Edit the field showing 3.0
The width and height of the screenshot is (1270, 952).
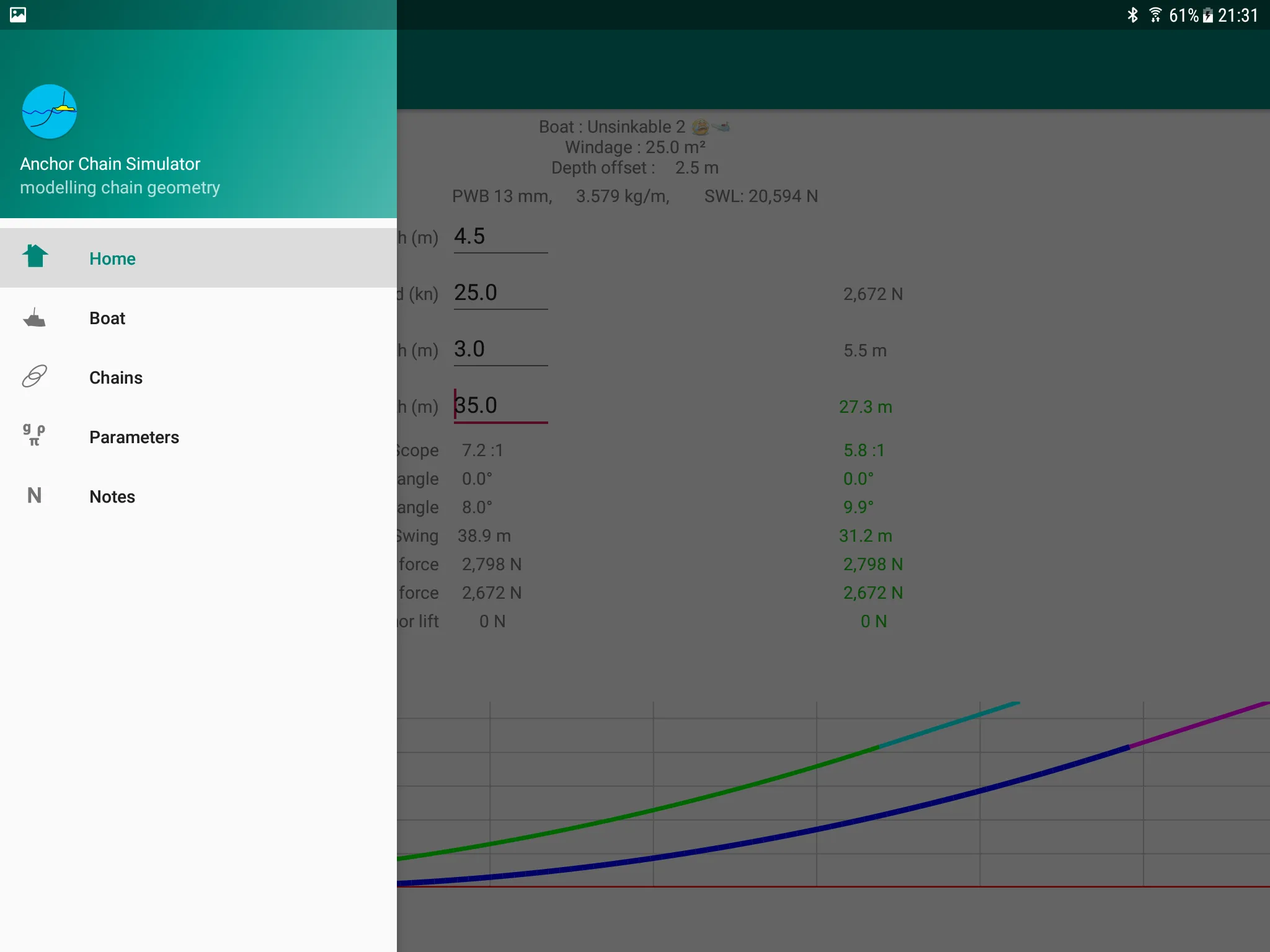[x=500, y=350]
